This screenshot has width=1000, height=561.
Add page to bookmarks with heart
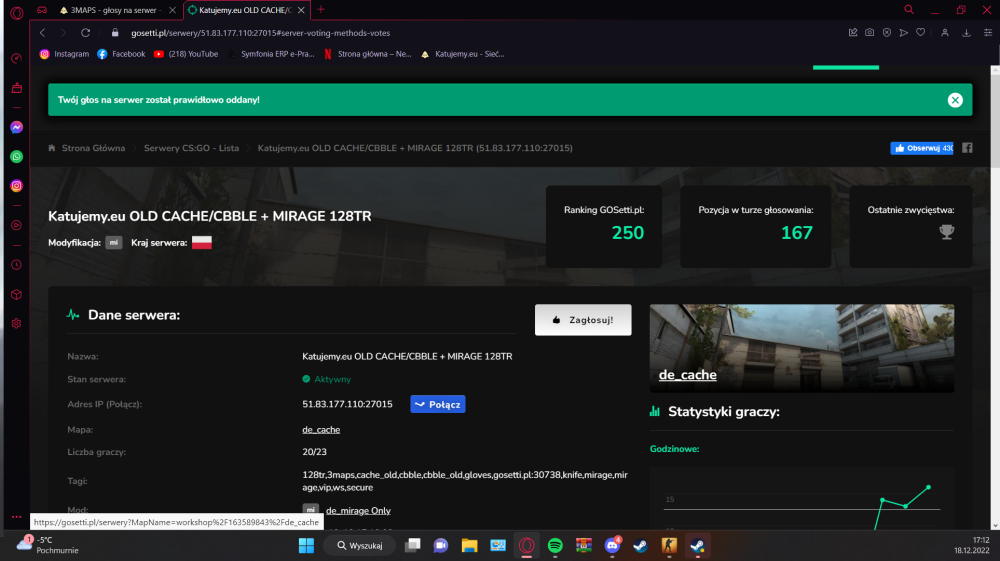click(x=920, y=33)
